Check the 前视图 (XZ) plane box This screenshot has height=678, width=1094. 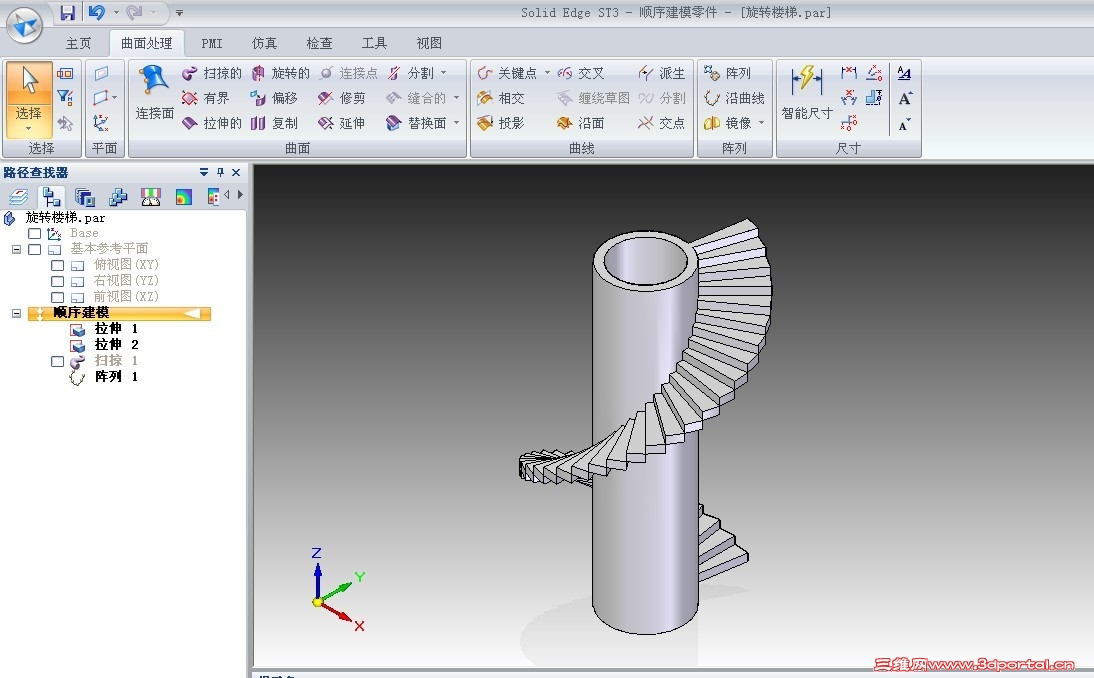pyautogui.click(x=57, y=297)
